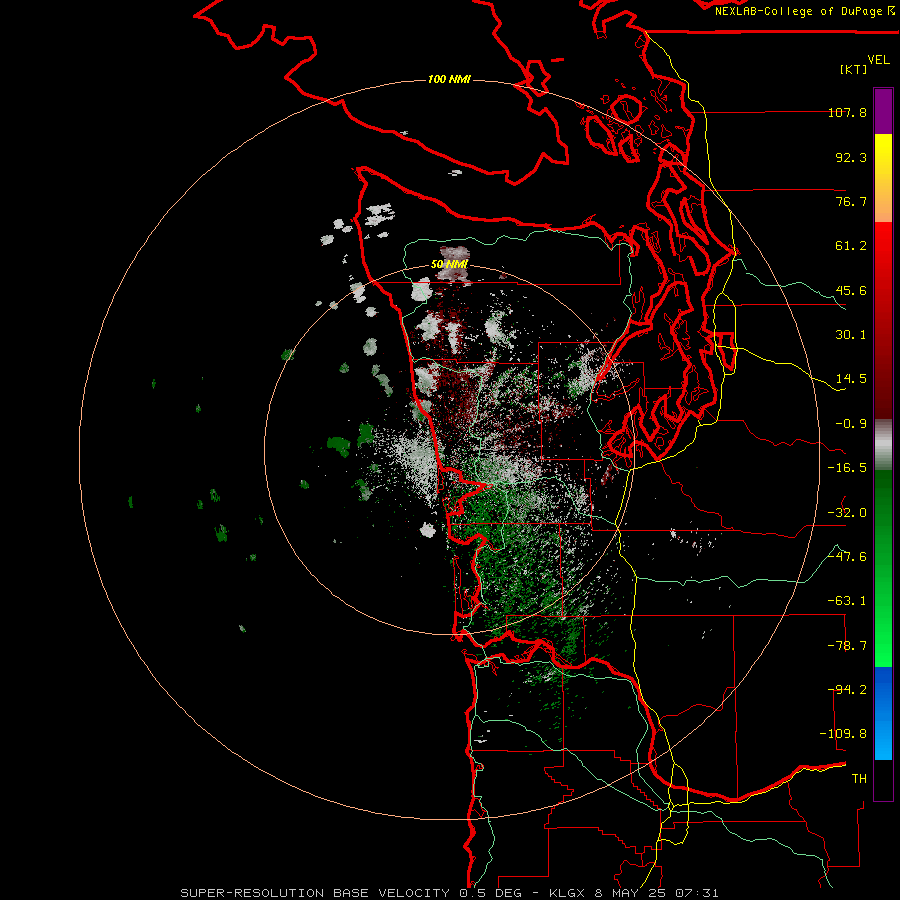Click the -16.5 velocity scale value
This screenshot has height=900, width=900.
click(847, 468)
